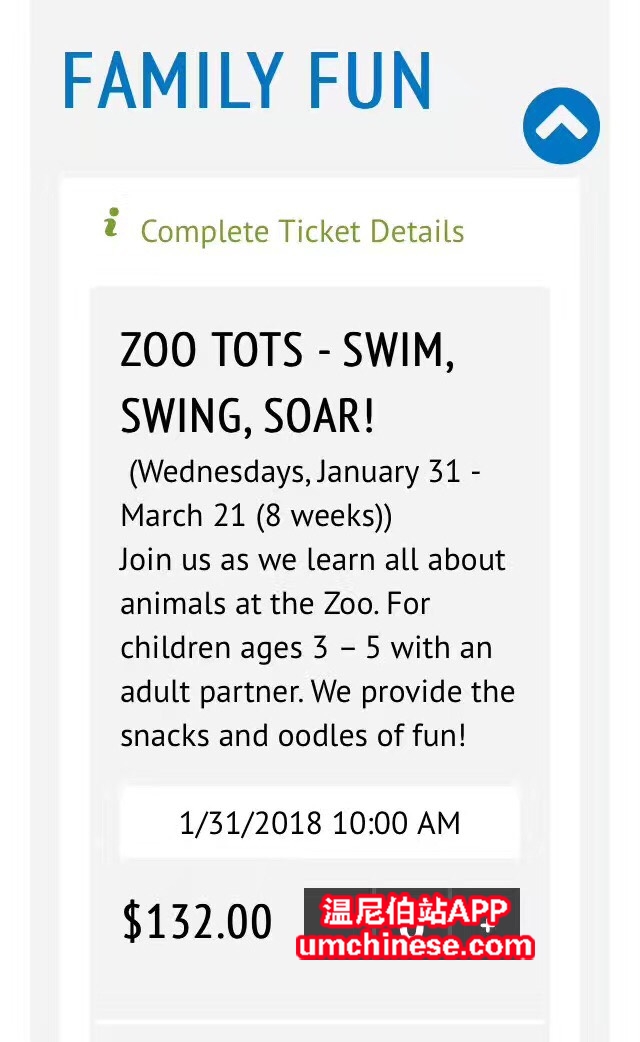The image size is (640, 1042).
Task: Click the red Chinese APP watermark text
Action: tap(415, 910)
